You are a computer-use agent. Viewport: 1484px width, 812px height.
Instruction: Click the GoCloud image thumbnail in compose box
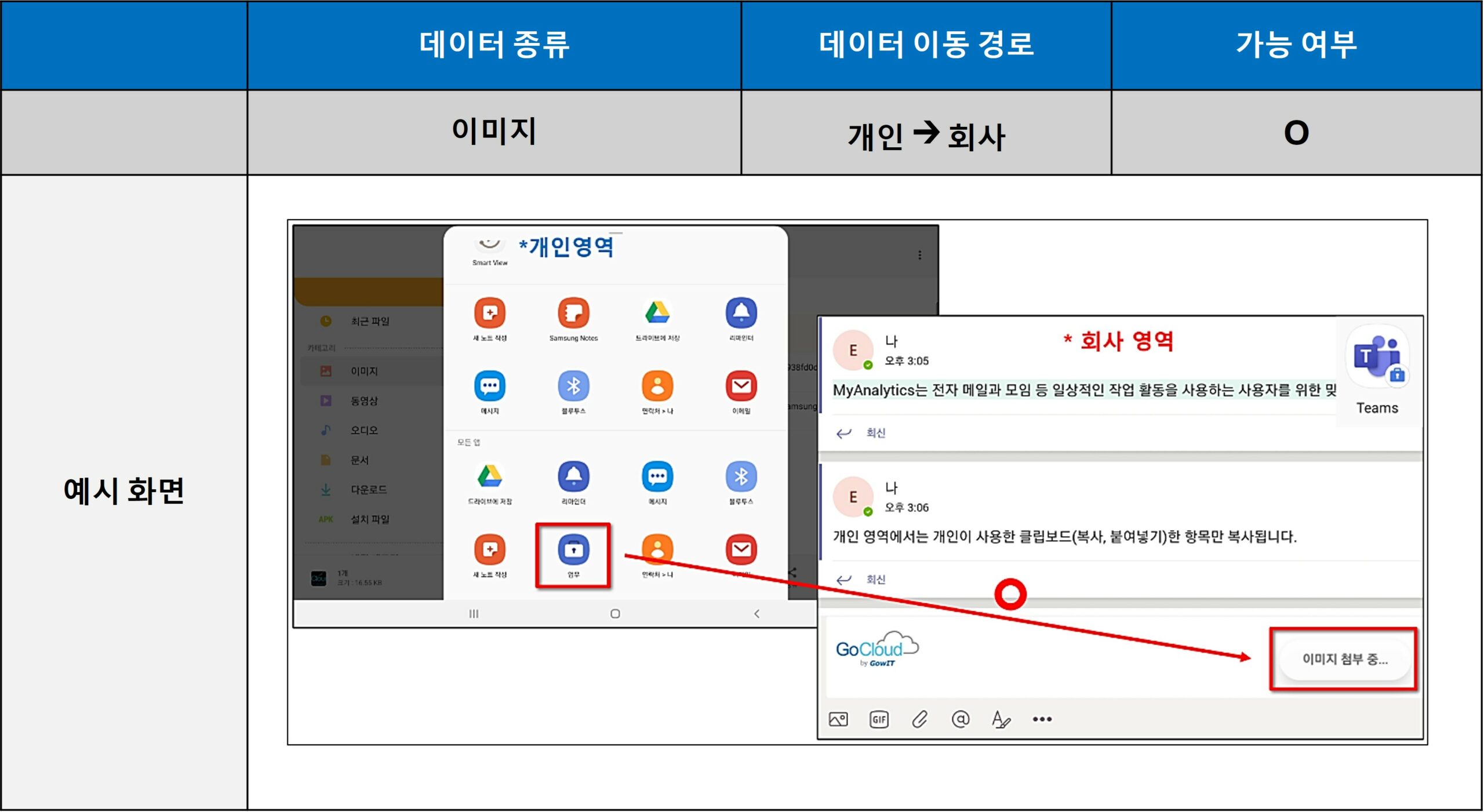(876, 650)
